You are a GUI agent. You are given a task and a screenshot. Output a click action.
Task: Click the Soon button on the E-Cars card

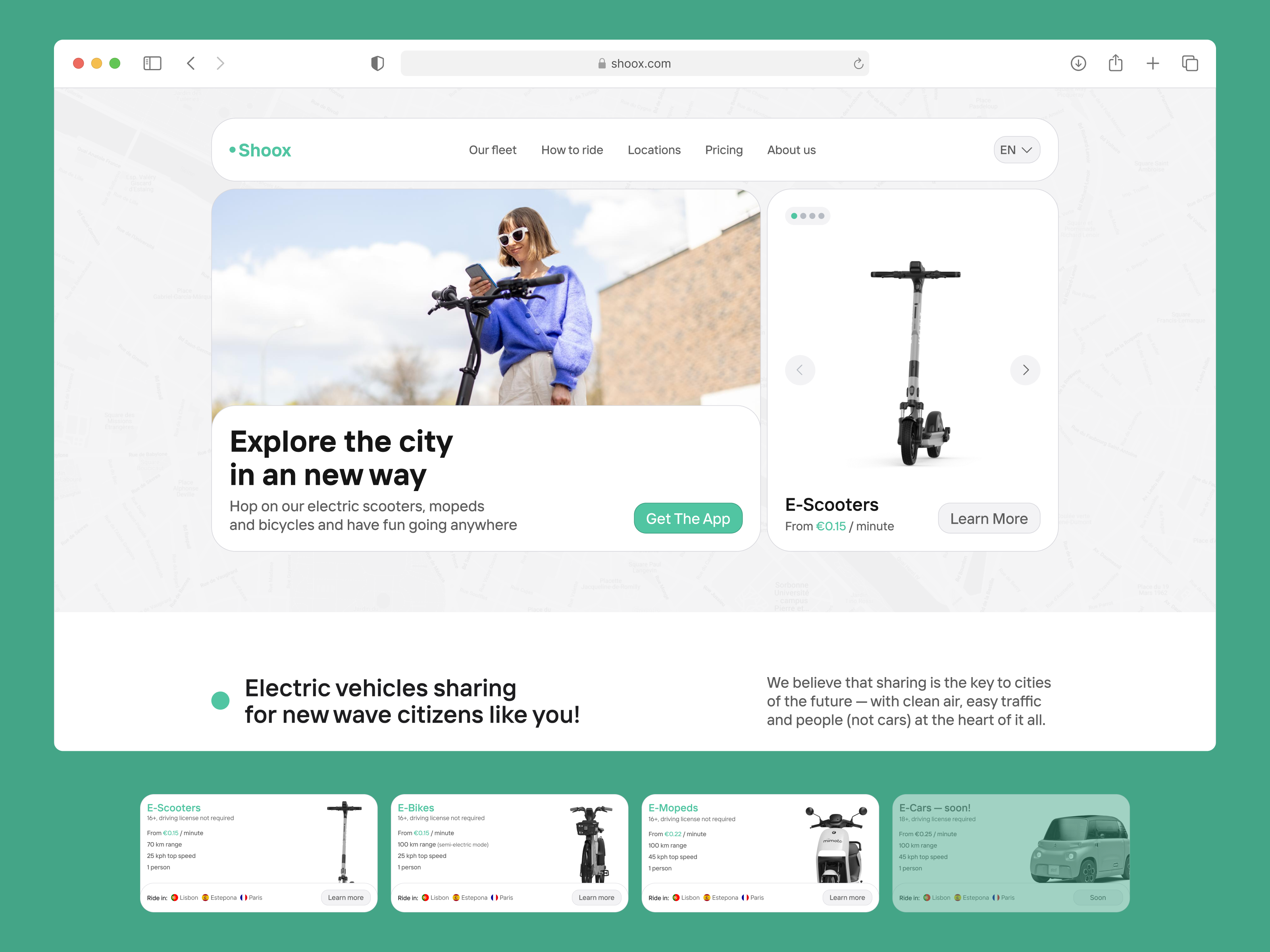[1097, 897]
